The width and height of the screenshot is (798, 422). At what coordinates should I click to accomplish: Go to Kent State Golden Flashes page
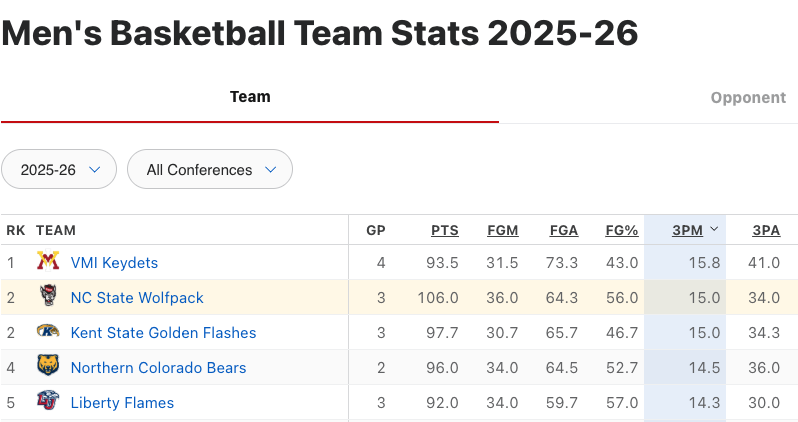[163, 333]
